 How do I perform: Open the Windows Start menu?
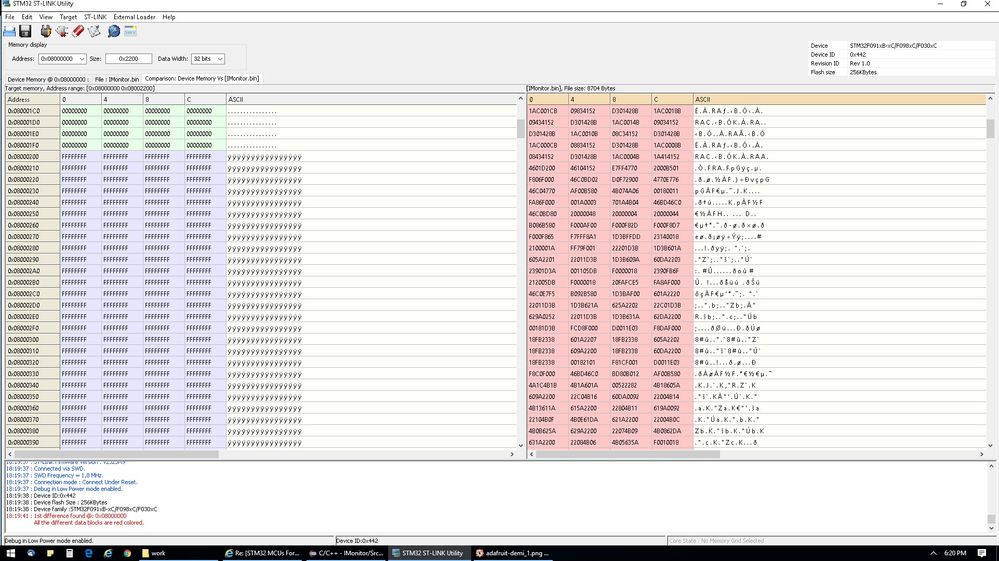pyautogui.click(x=11, y=553)
